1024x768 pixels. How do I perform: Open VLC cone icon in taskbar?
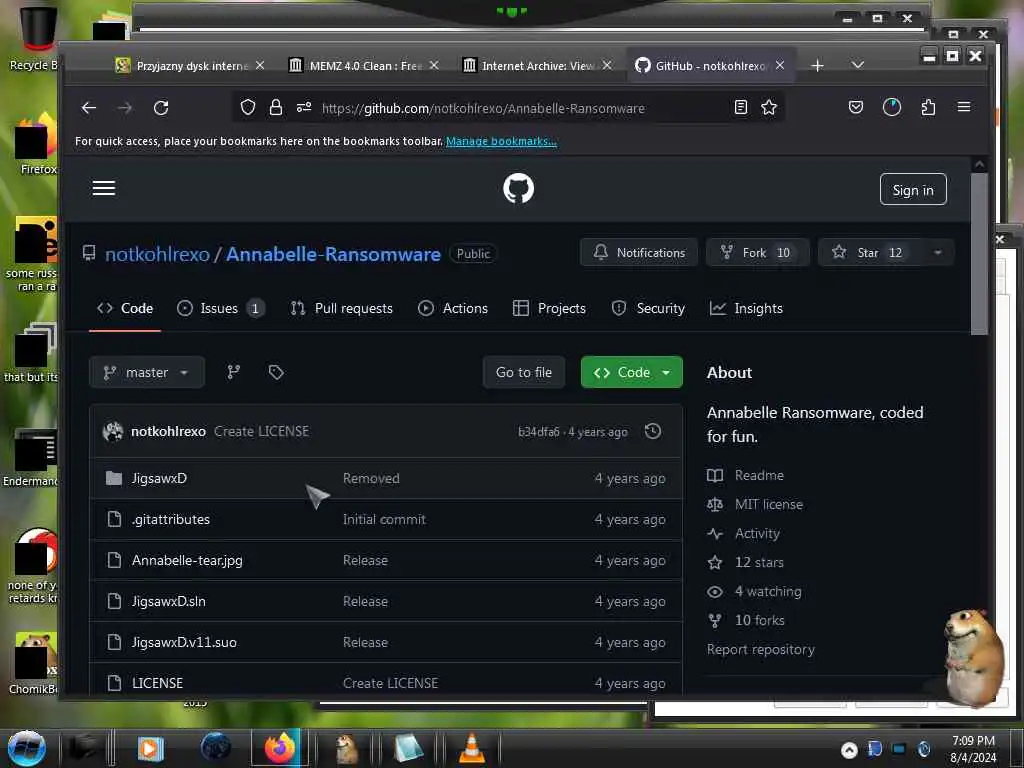[x=472, y=748]
